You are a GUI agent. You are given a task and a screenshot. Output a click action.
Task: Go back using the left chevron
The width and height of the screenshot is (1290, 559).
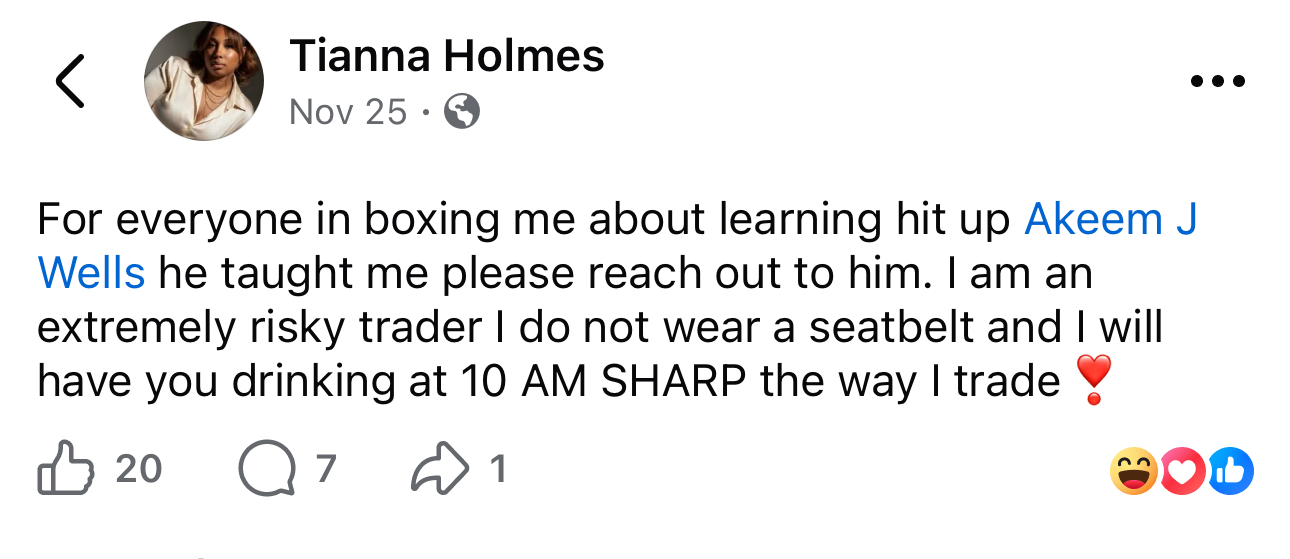click(x=70, y=81)
